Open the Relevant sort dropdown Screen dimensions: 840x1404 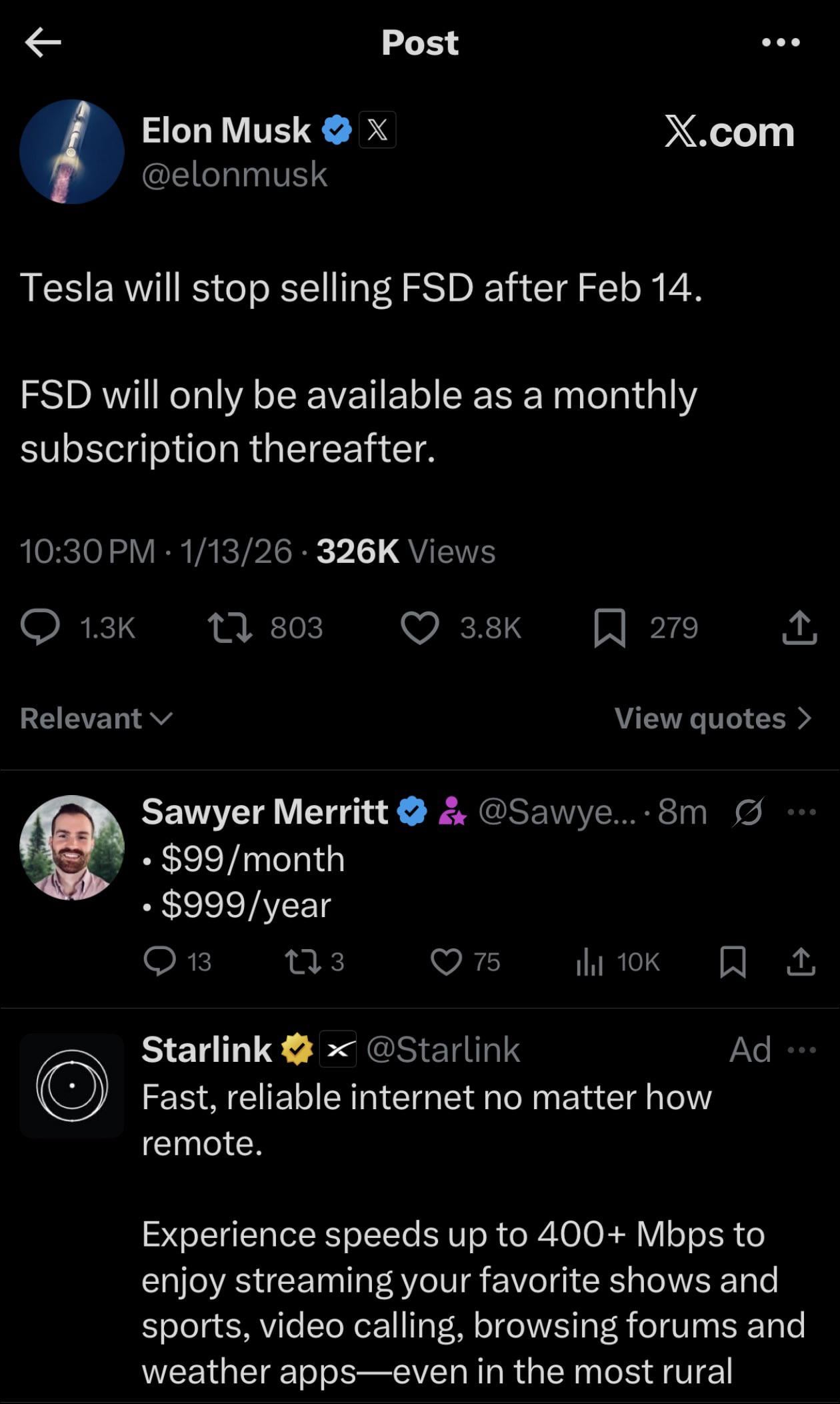96,718
